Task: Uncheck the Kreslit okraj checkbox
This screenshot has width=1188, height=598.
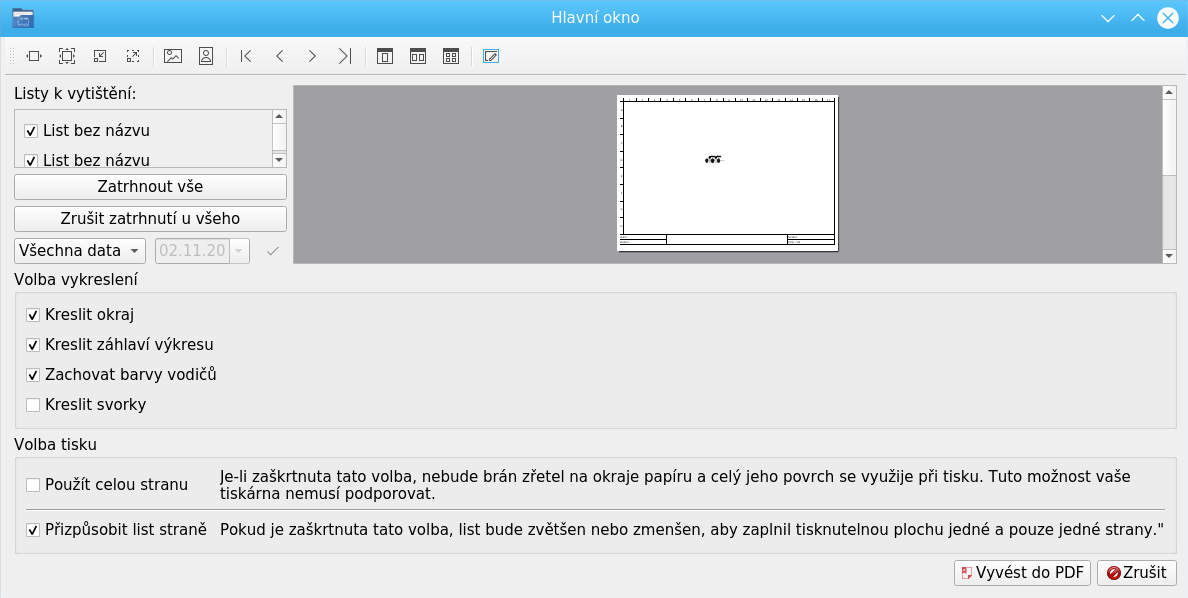Action: point(33,315)
